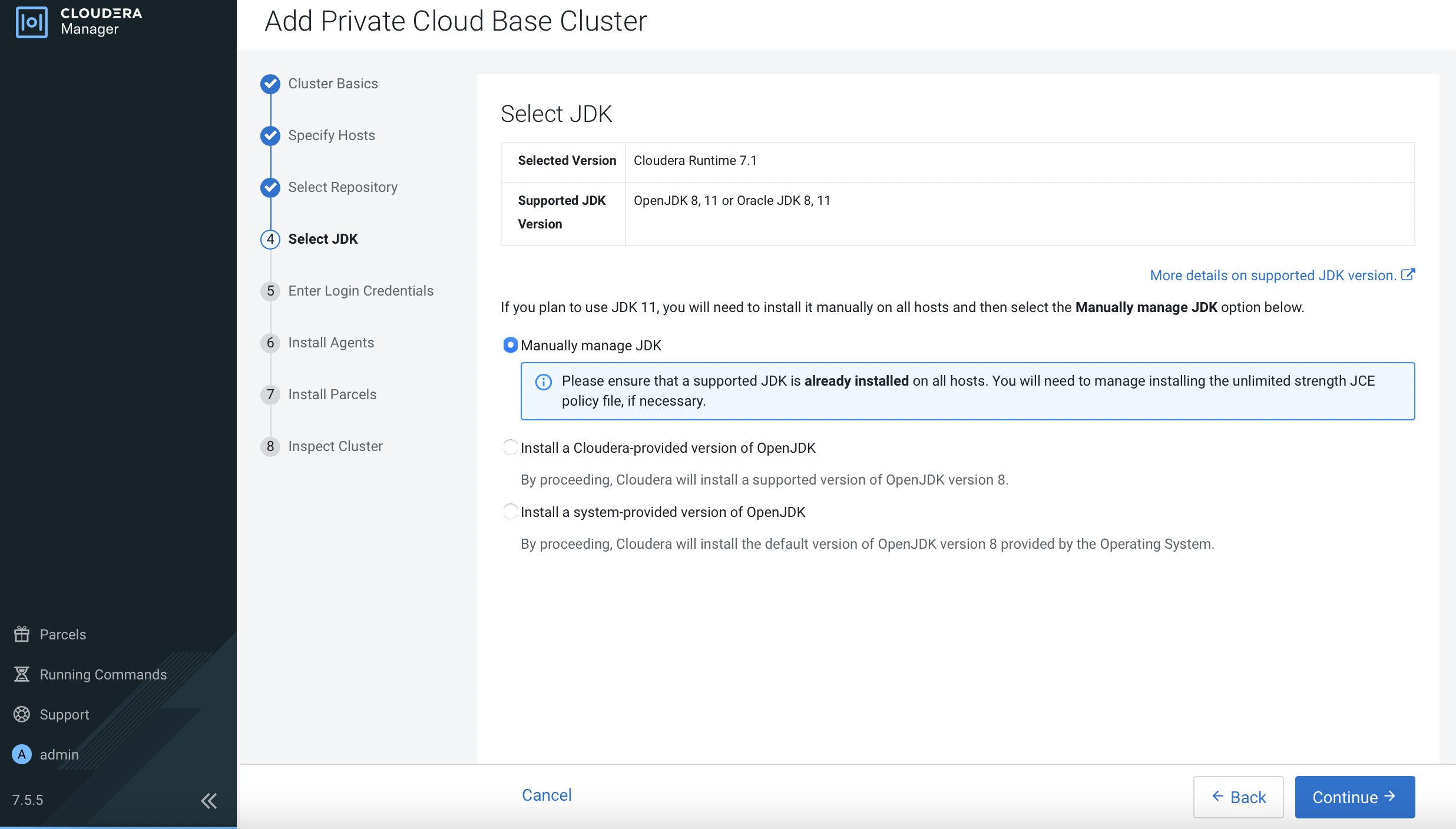Expand the Support menu in sidebar

64,714
